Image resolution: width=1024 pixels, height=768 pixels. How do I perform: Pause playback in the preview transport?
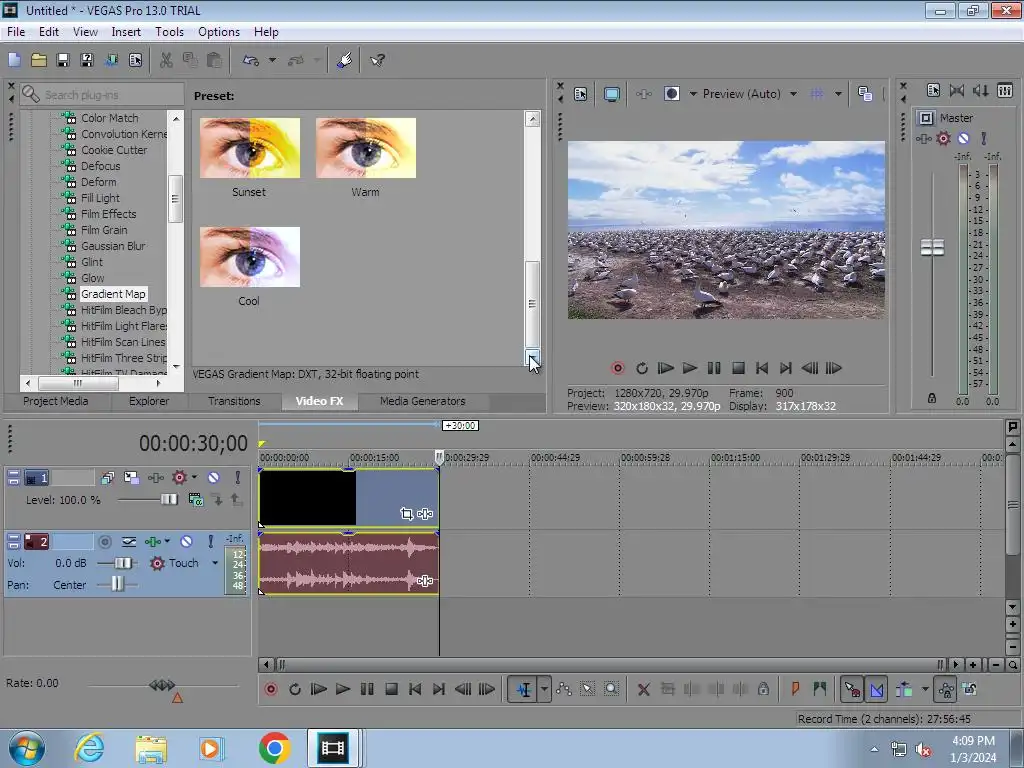[x=714, y=368]
